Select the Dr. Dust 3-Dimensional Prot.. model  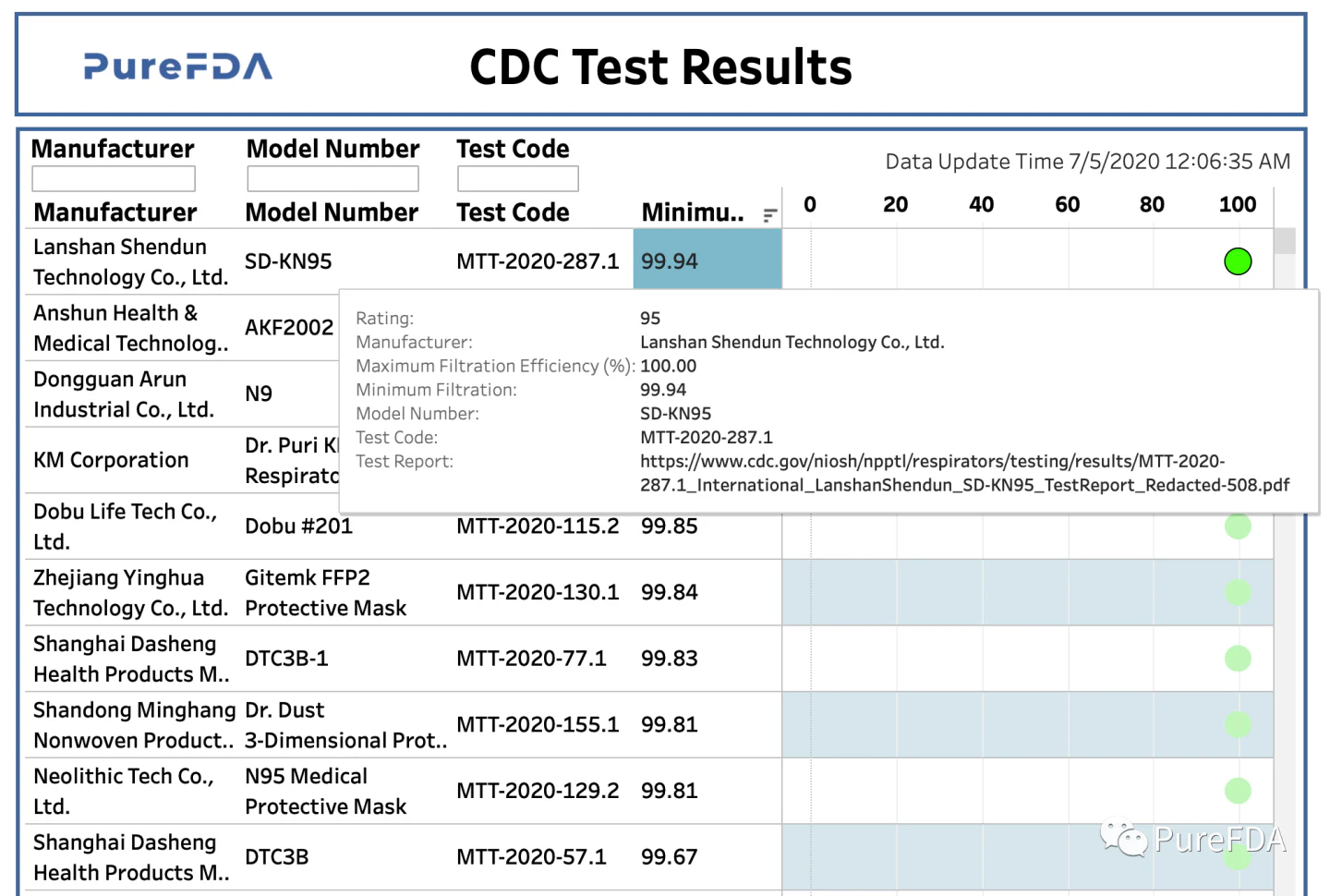point(346,725)
